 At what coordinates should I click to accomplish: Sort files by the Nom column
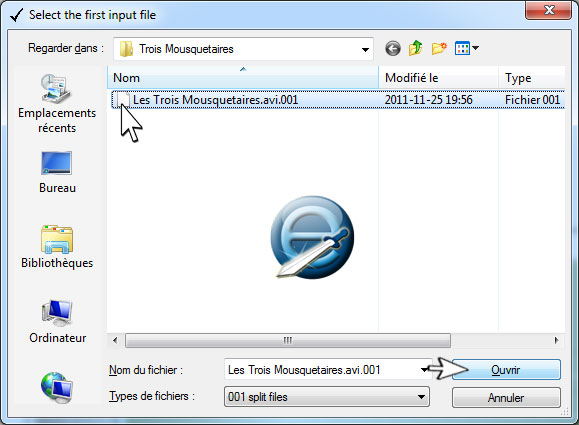243,78
